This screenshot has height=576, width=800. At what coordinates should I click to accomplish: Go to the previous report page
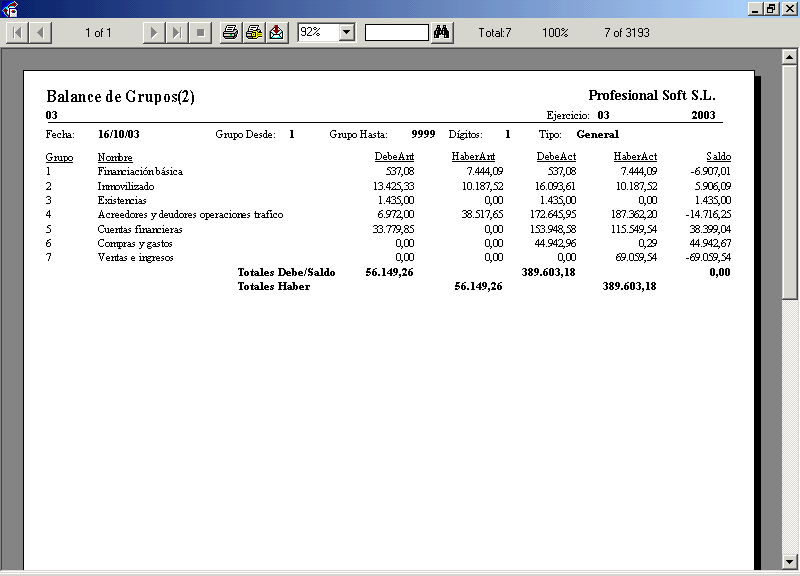coord(41,33)
